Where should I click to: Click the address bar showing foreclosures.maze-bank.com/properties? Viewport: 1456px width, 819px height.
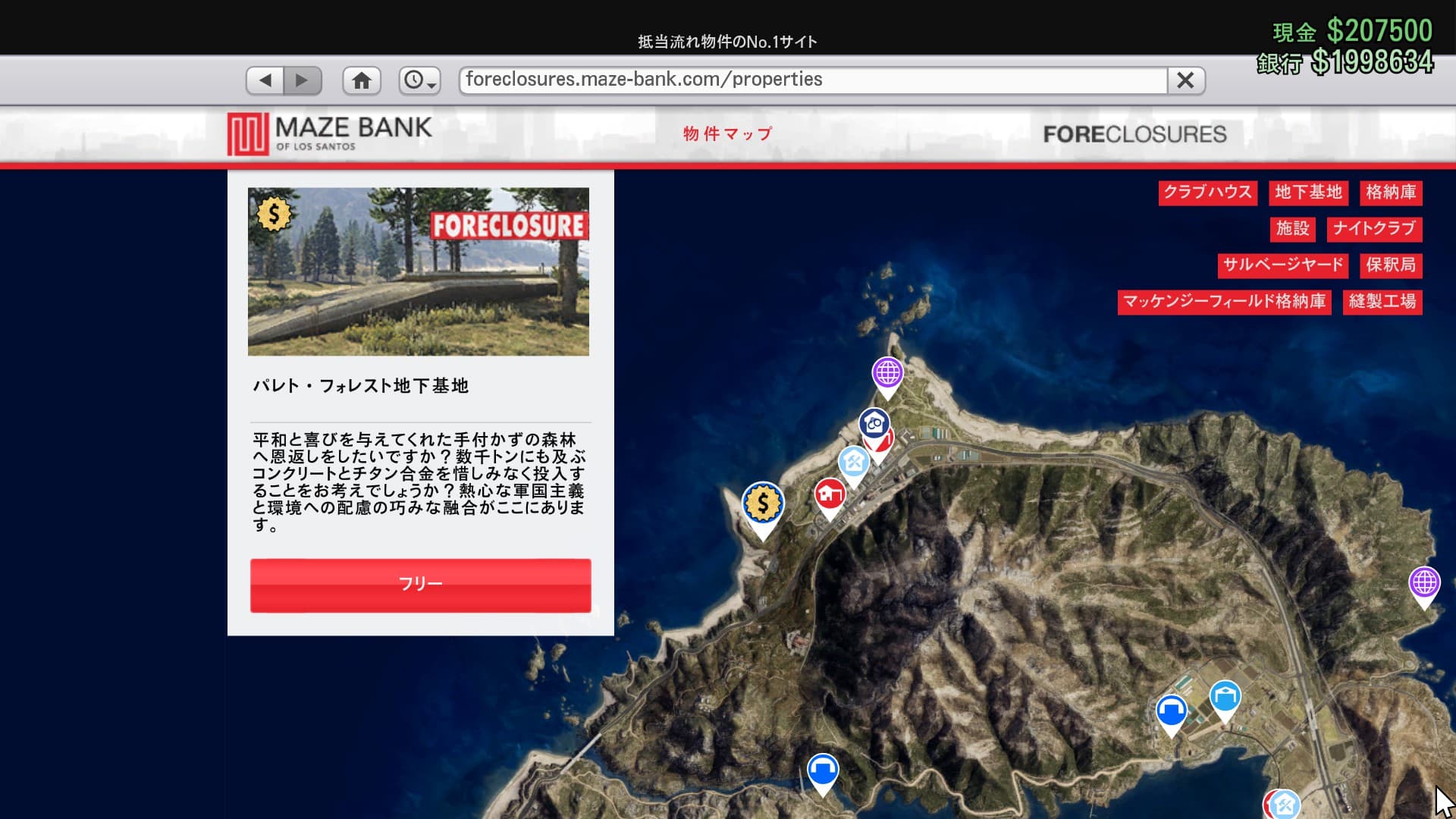pyautogui.click(x=813, y=80)
